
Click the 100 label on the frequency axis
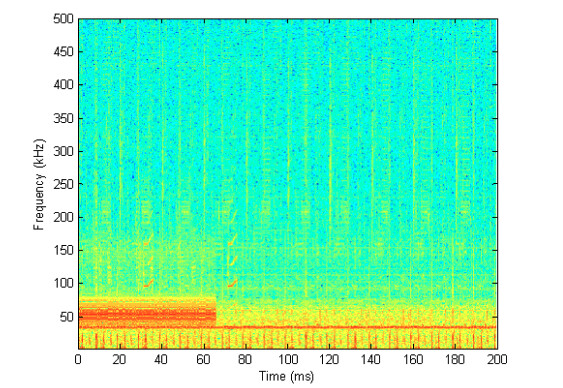click(x=63, y=283)
